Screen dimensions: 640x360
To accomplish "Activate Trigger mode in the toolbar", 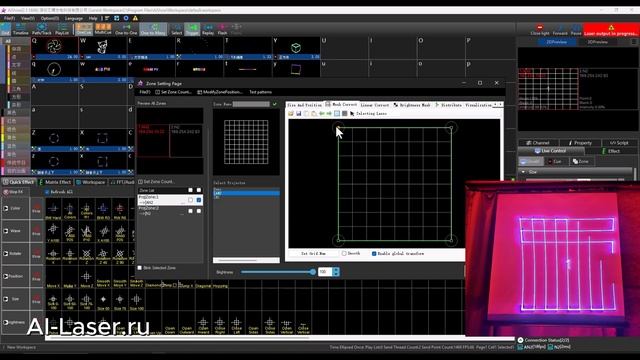I will tap(192, 29).
